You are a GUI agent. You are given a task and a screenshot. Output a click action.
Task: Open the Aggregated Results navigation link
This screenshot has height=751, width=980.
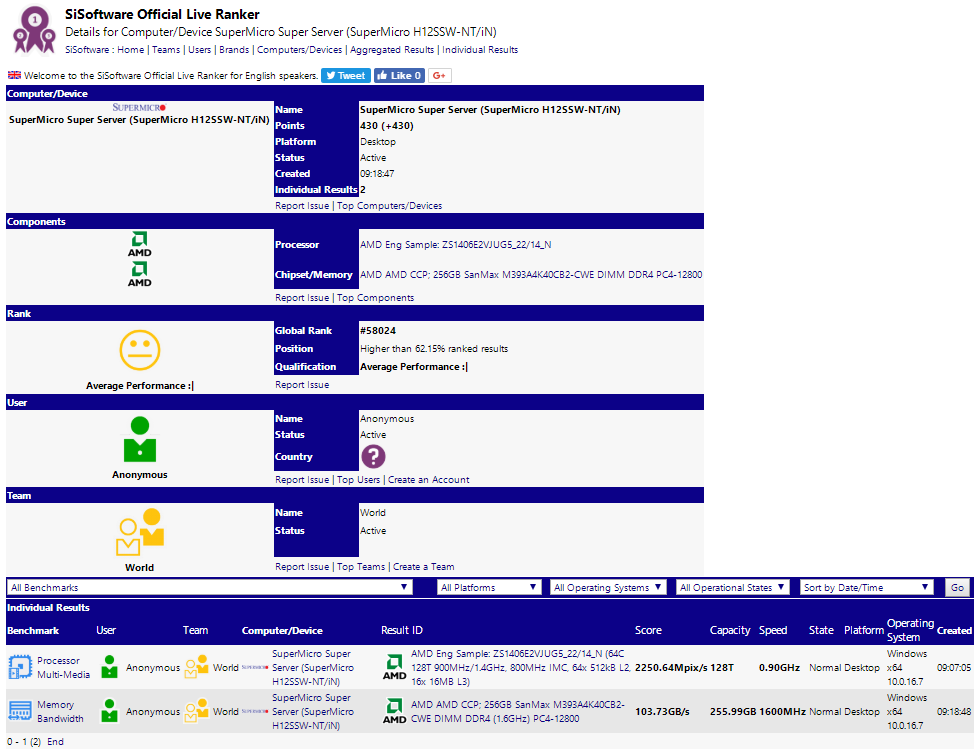(x=392, y=50)
